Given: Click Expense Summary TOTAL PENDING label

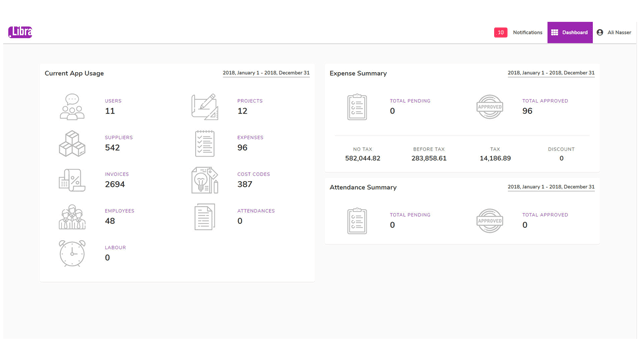Looking at the screenshot, I should pos(410,101).
